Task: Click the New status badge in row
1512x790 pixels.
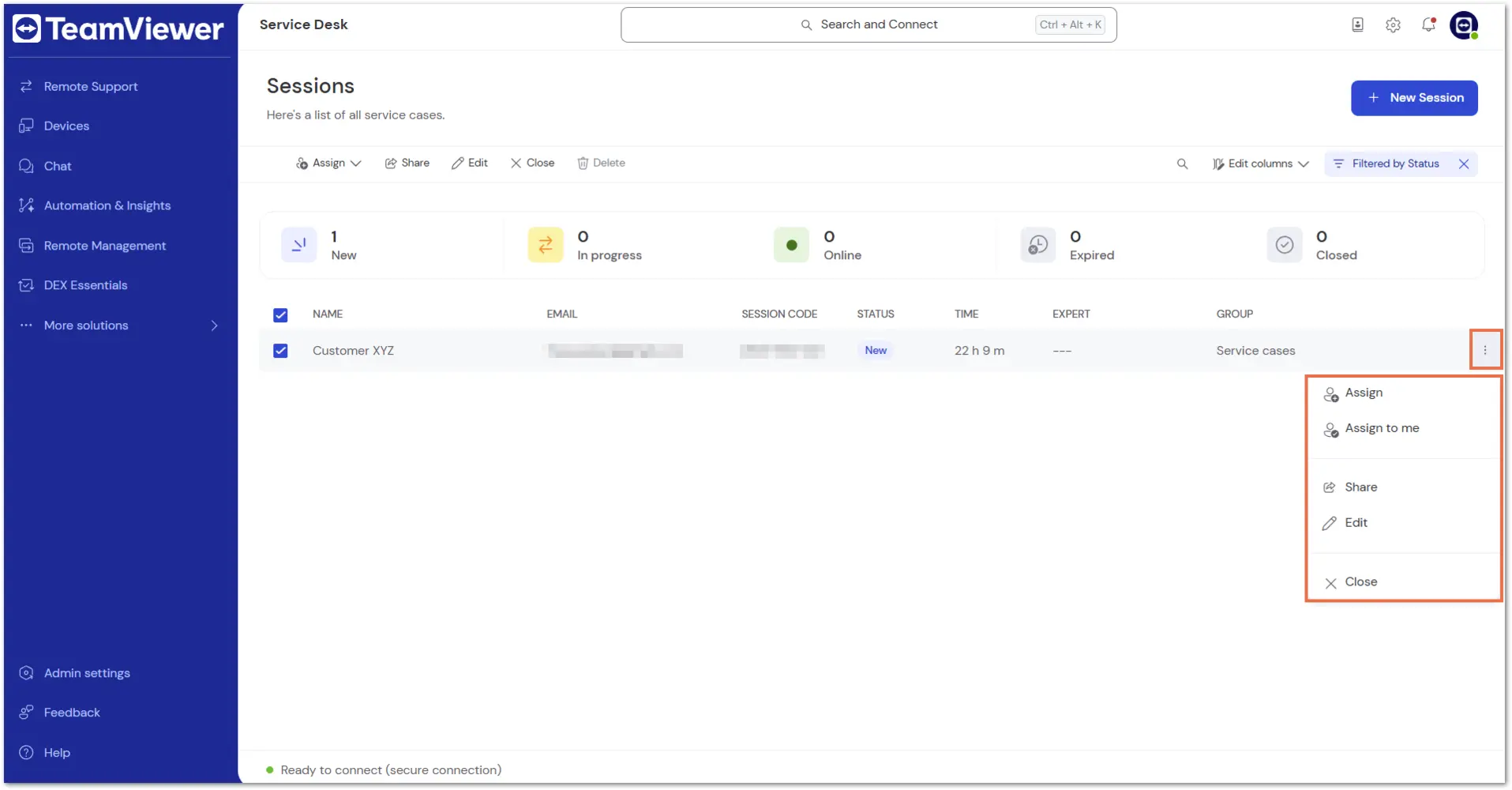Action: (x=875, y=350)
